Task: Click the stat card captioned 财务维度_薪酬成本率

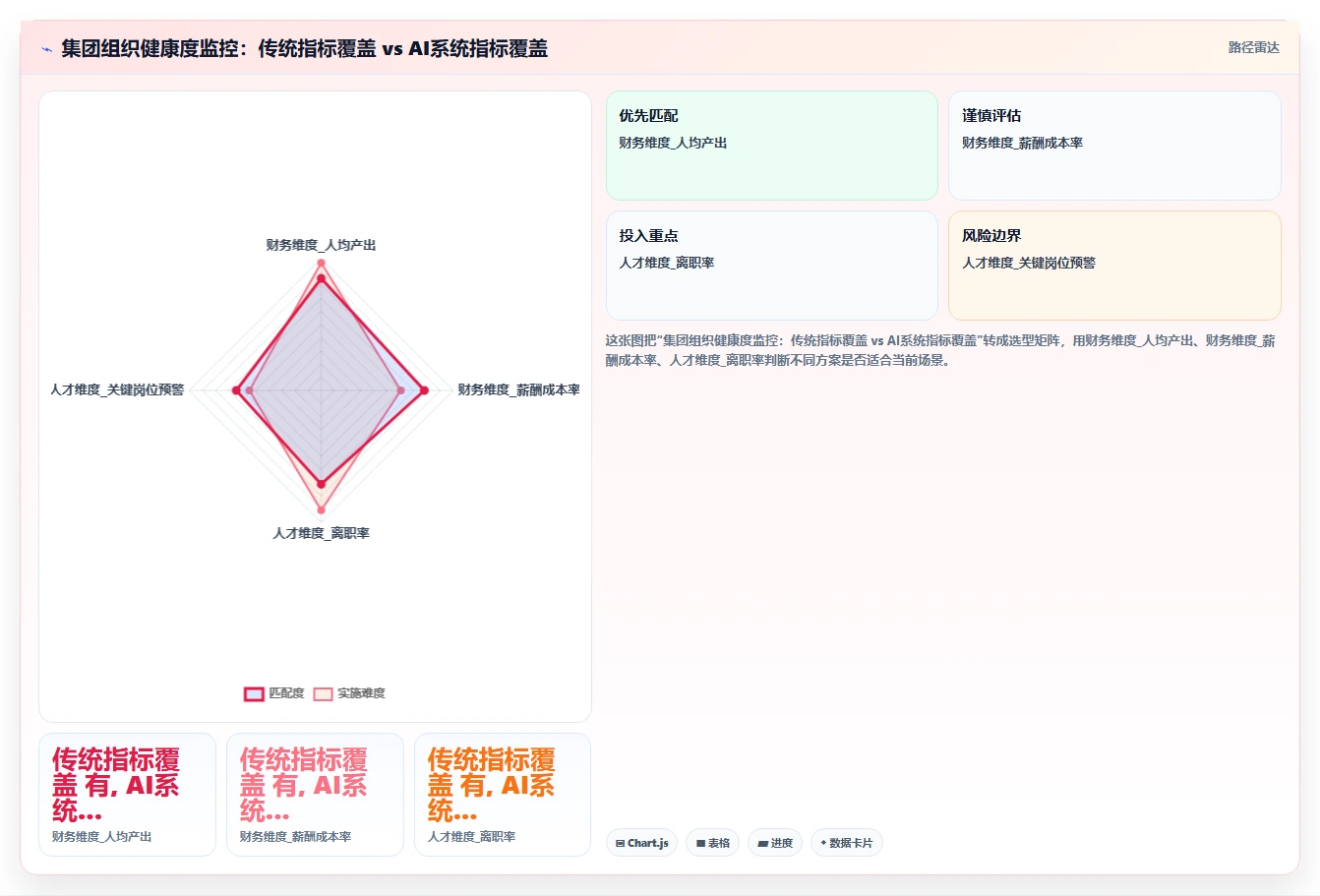Action: click(x=315, y=795)
